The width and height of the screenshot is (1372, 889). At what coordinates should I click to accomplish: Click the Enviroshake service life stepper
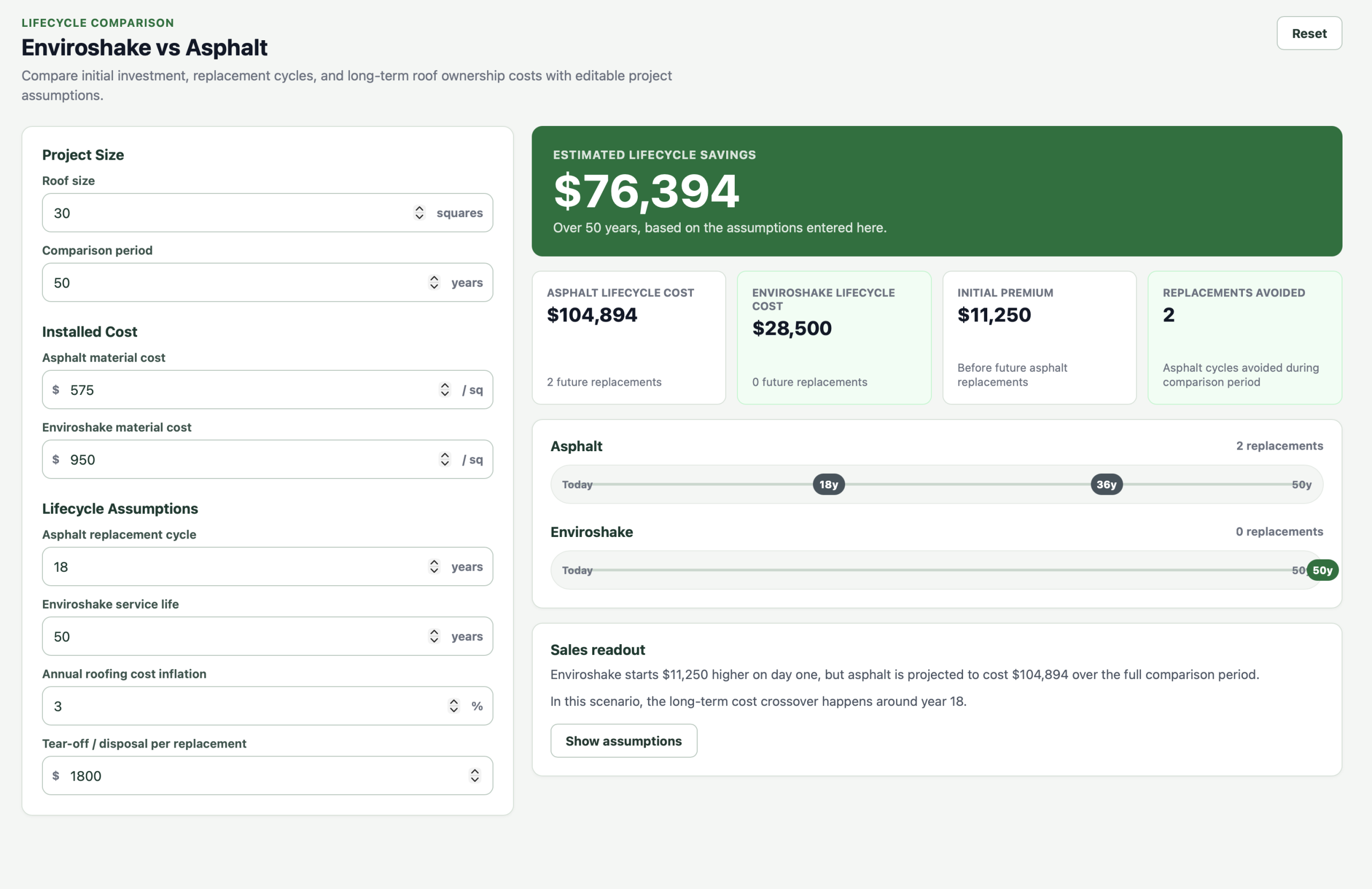tap(434, 637)
